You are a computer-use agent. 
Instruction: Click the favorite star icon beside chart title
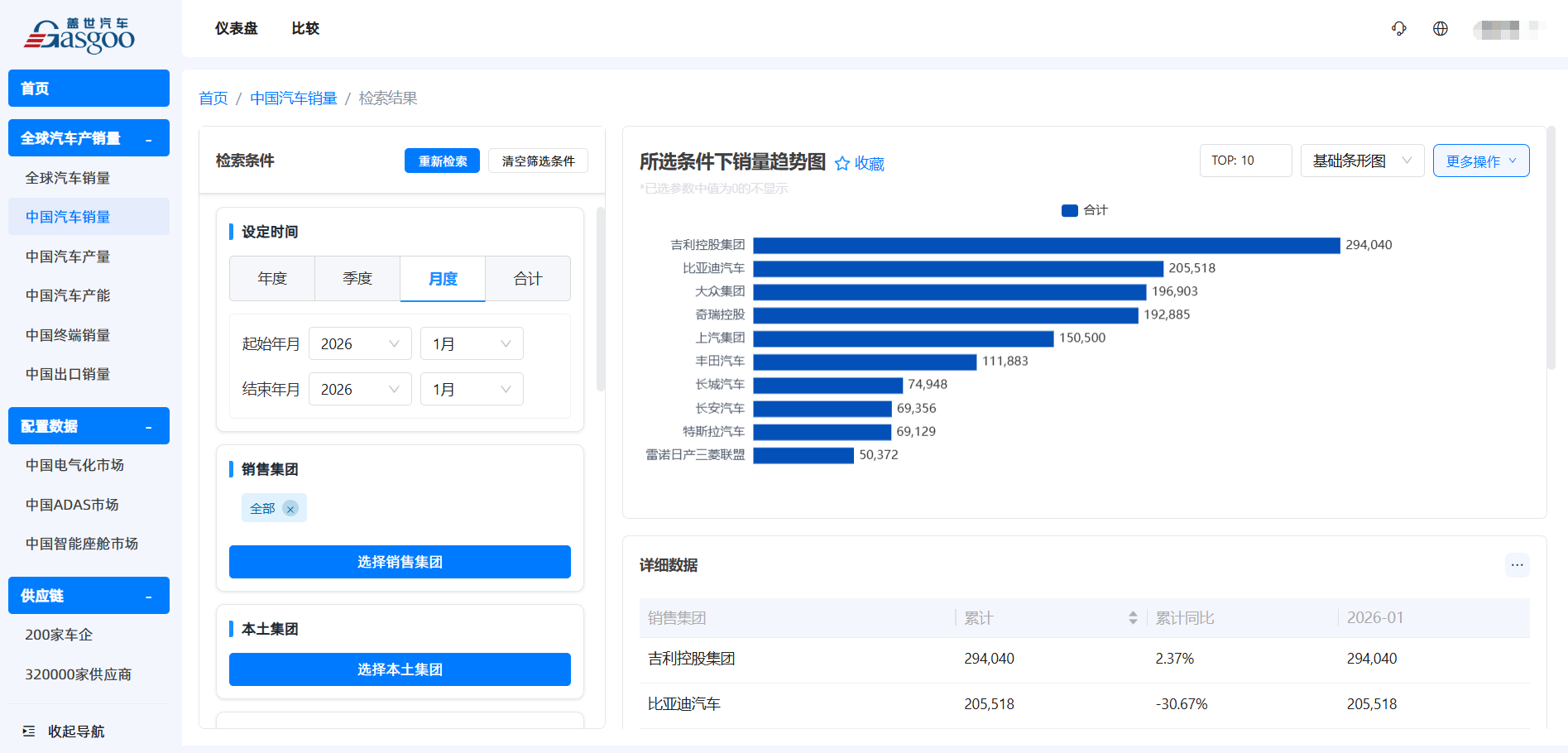[842, 164]
